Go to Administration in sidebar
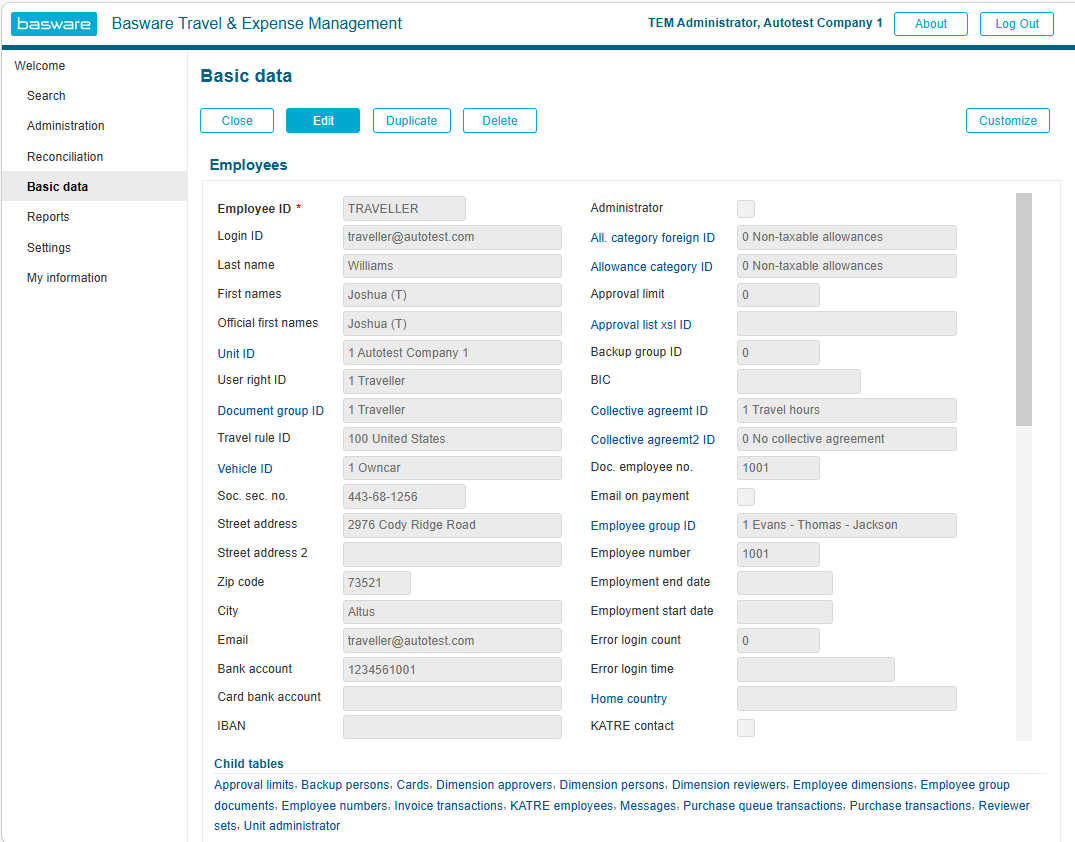1075x842 pixels. [66, 126]
